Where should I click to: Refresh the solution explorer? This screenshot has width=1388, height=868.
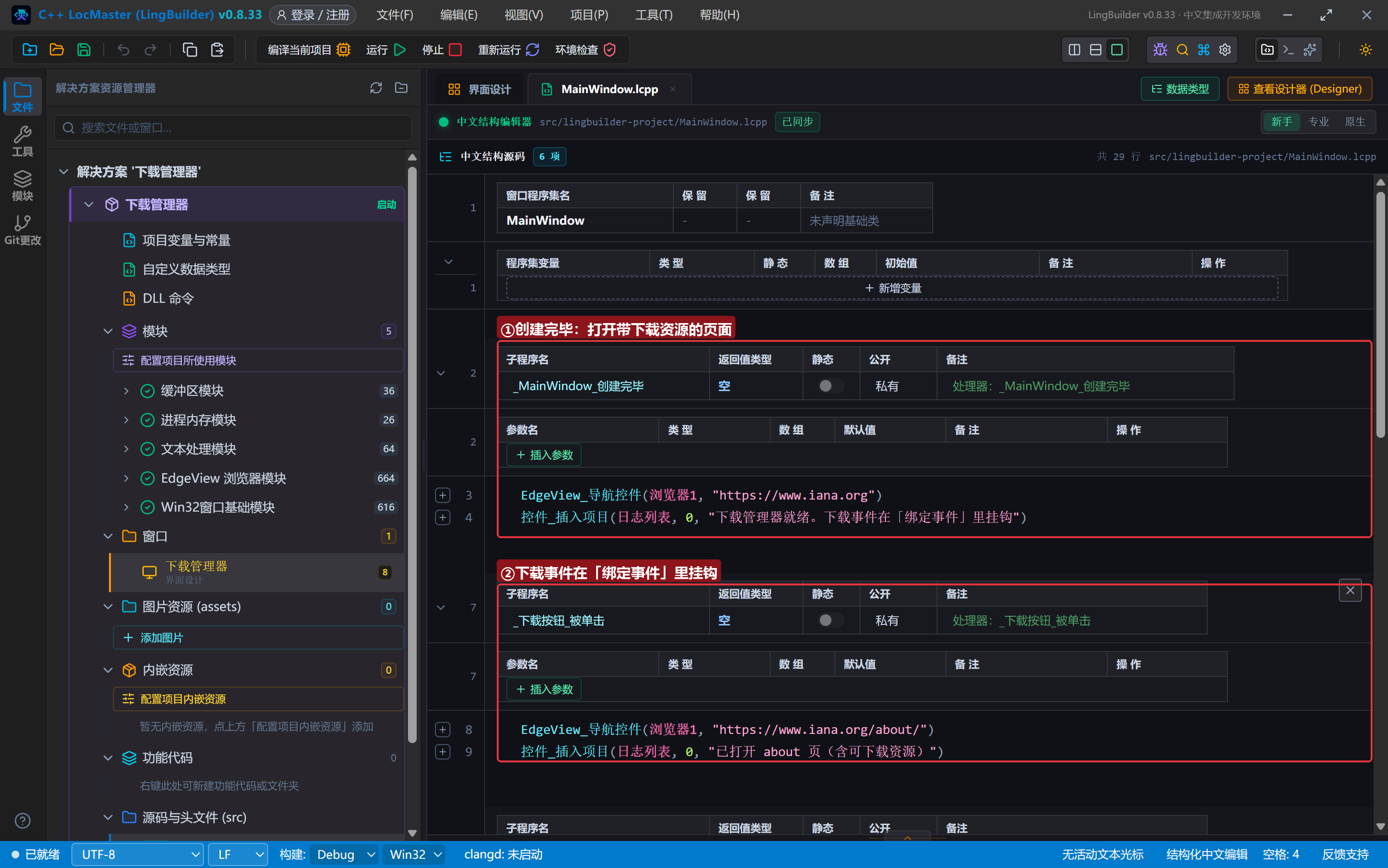(x=376, y=88)
